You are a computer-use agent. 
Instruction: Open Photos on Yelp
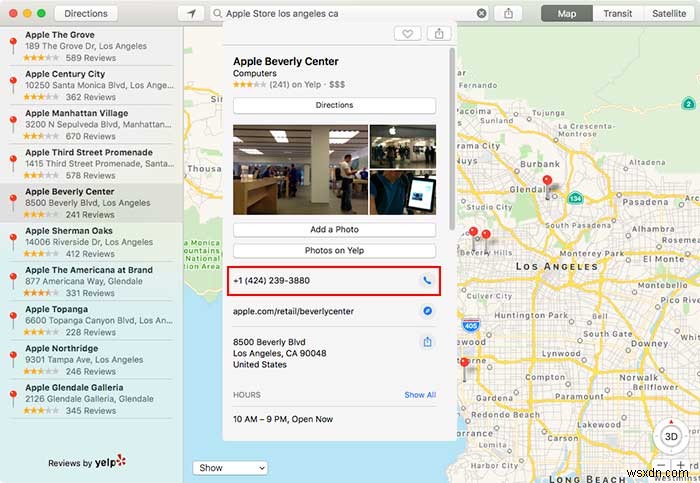[x=334, y=250]
